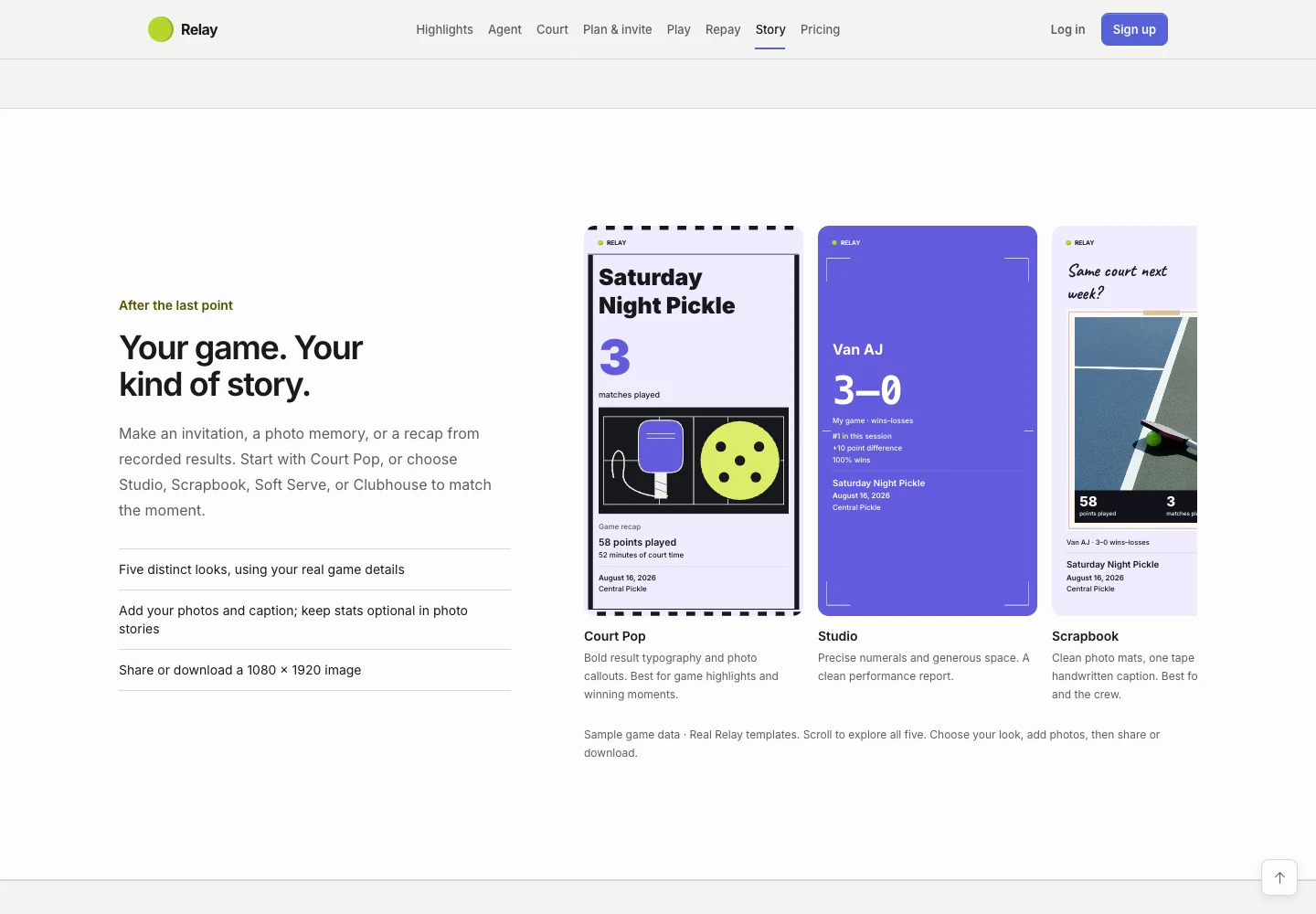Click the '3–0' score in Studio card
Image resolution: width=1316 pixels, height=914 pixels.
tap(867, 390)
